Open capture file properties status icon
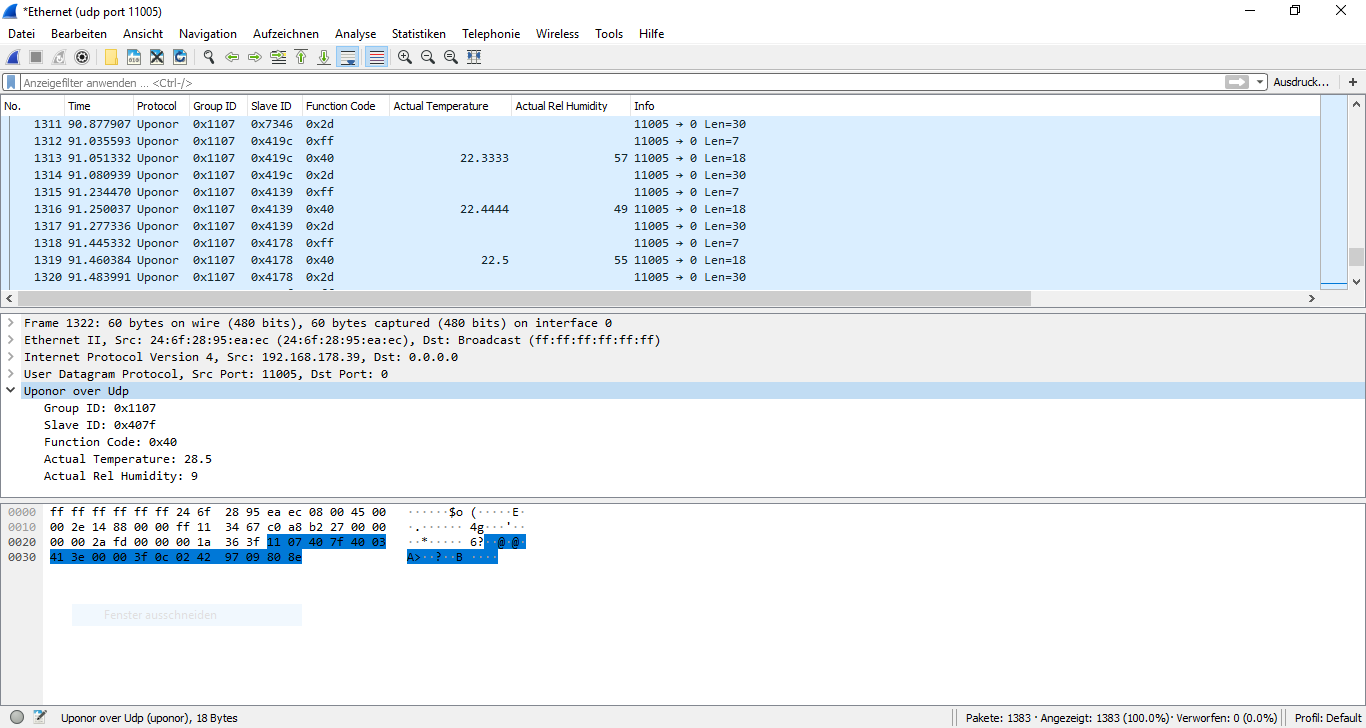The image size is (1366, 728). pyautogui.click(x=40, y=717)
